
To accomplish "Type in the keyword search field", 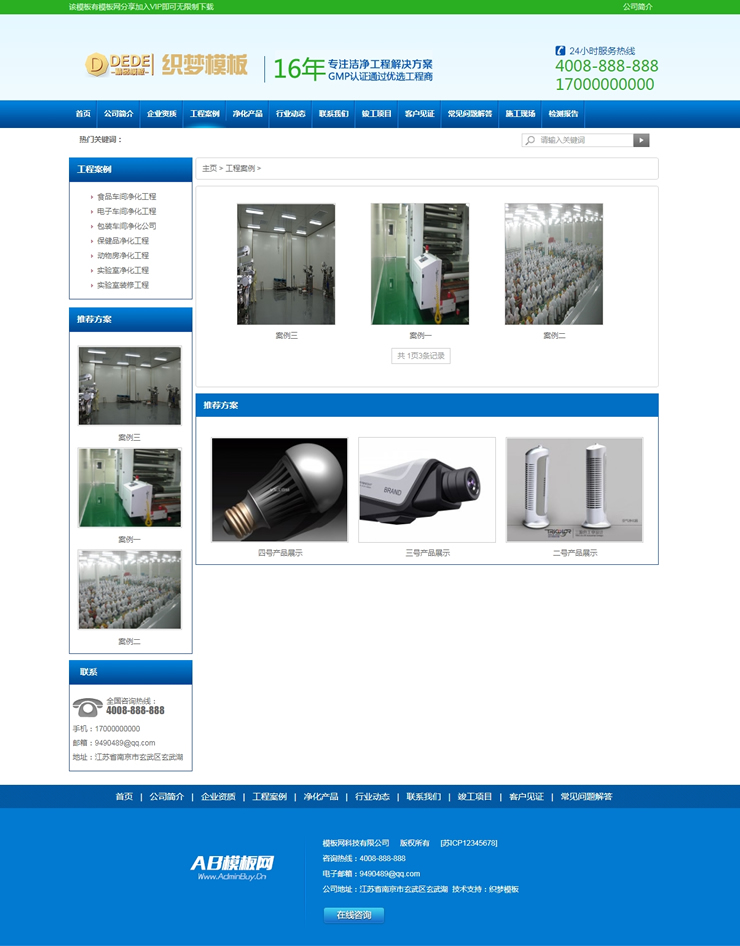I will (x=585, y=141).
